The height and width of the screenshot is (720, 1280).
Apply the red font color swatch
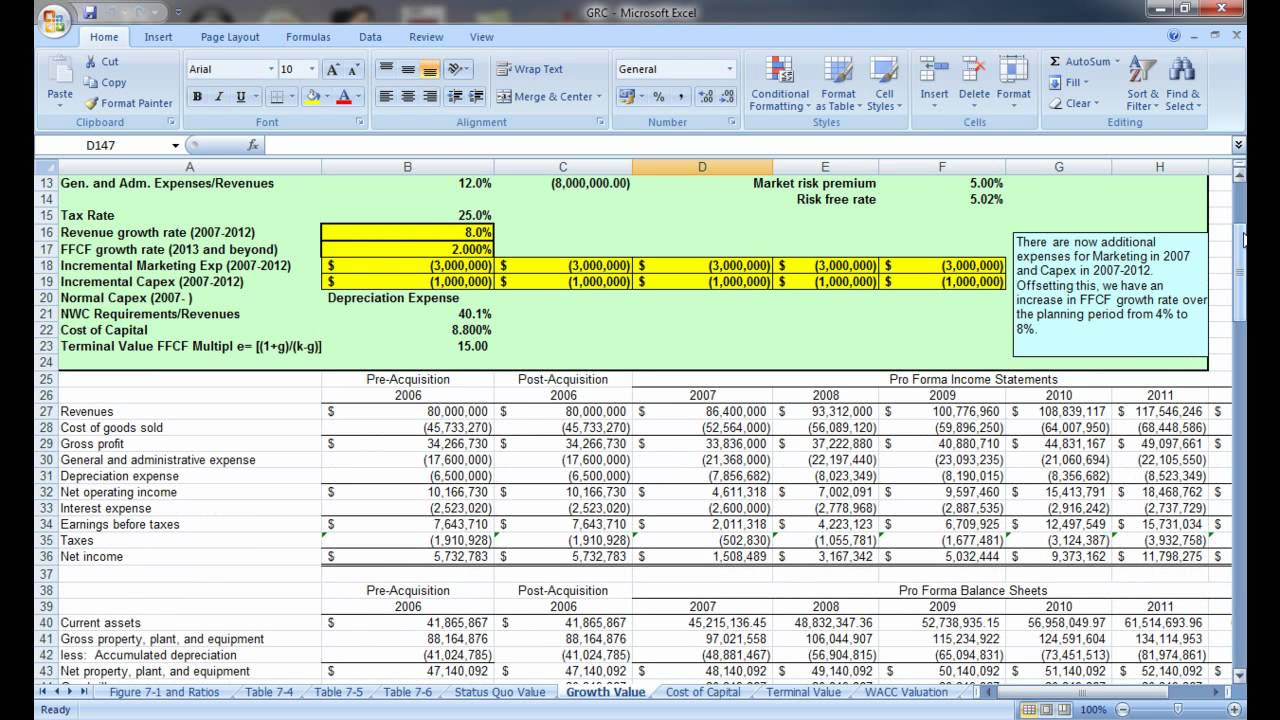click(x=345, y=97)
